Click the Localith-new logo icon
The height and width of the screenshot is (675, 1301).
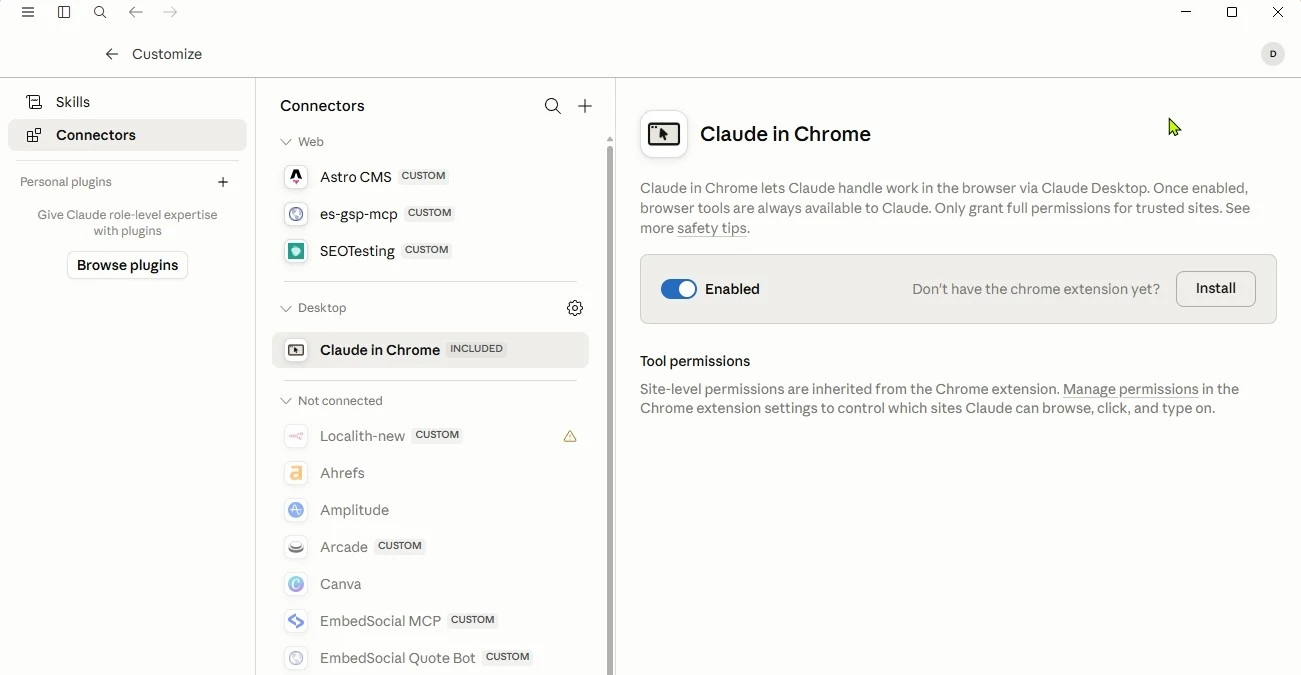(x=296, y=437)
